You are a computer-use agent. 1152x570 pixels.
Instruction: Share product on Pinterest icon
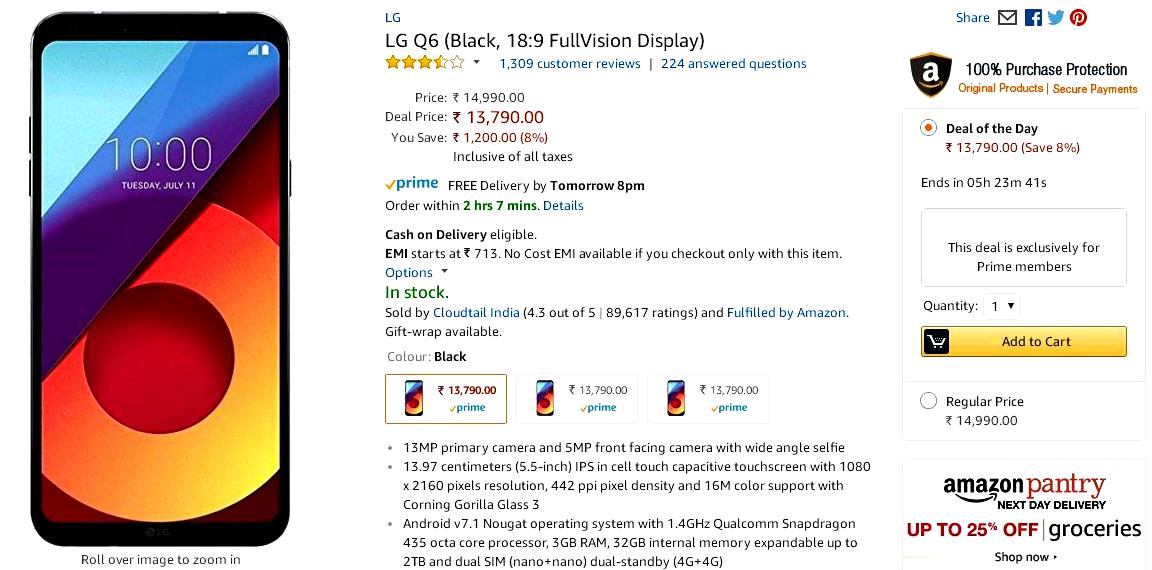click(1079, 18)
